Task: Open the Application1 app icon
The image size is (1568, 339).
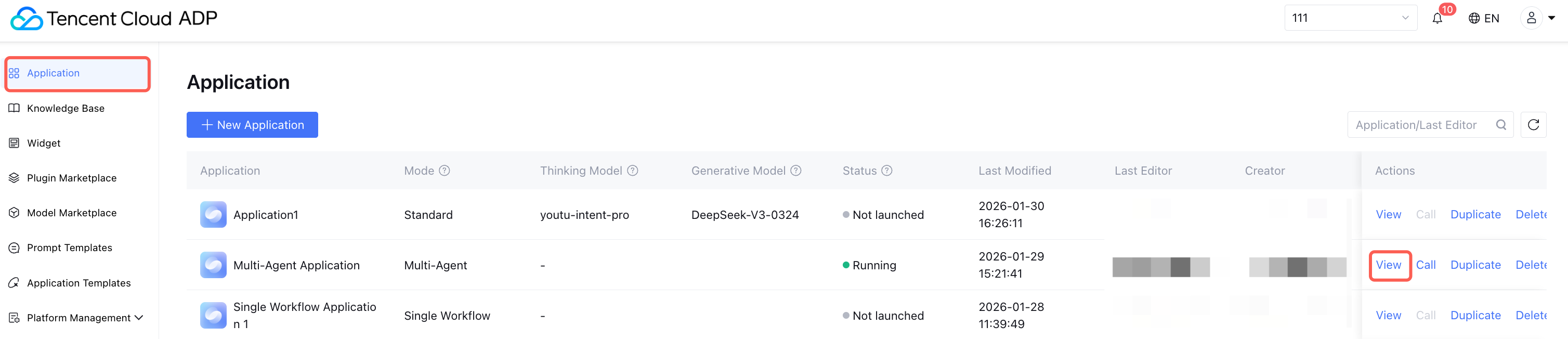Action: 213,214
